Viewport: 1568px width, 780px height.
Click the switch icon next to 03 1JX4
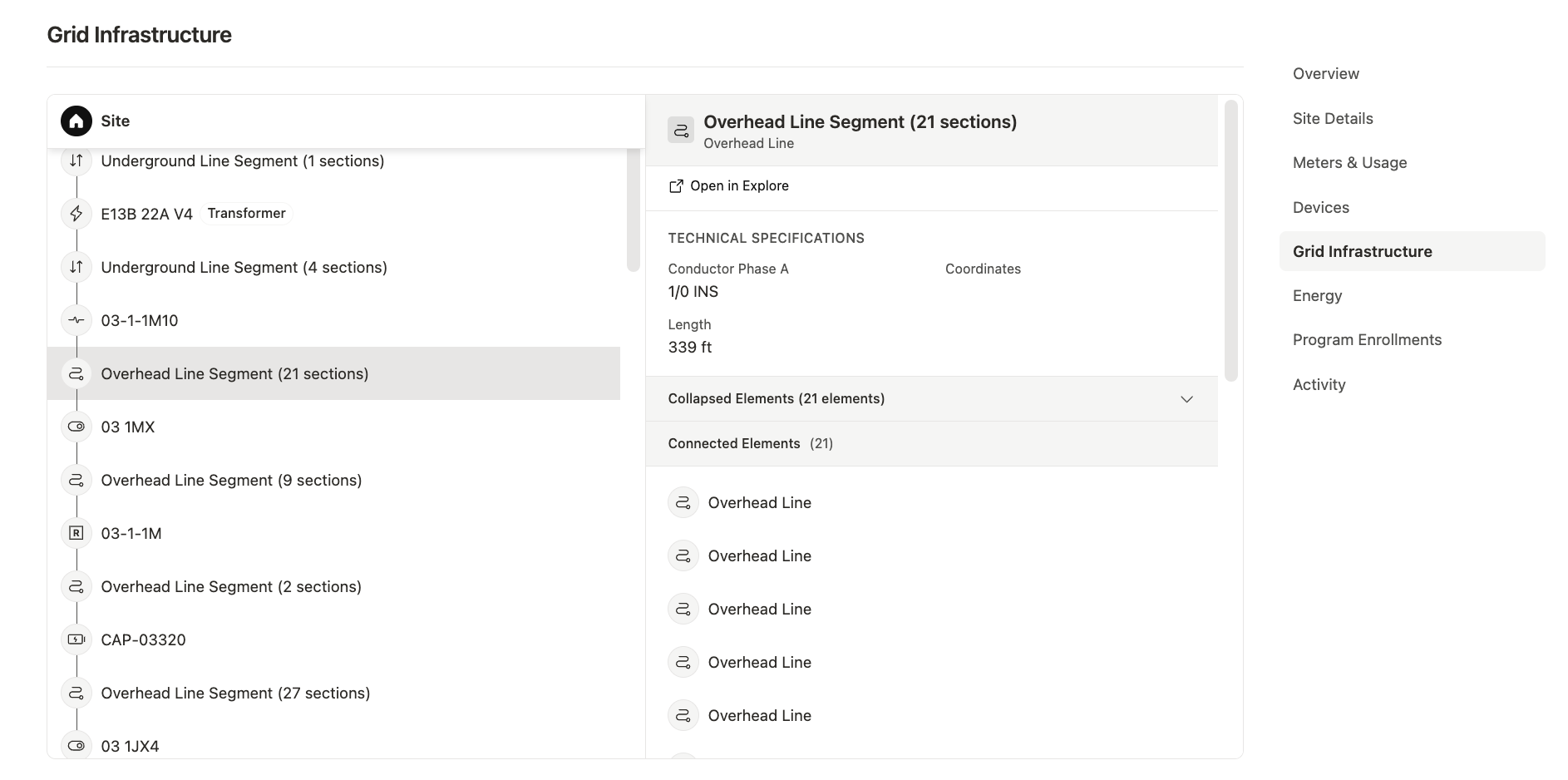(x=76, y=746)
